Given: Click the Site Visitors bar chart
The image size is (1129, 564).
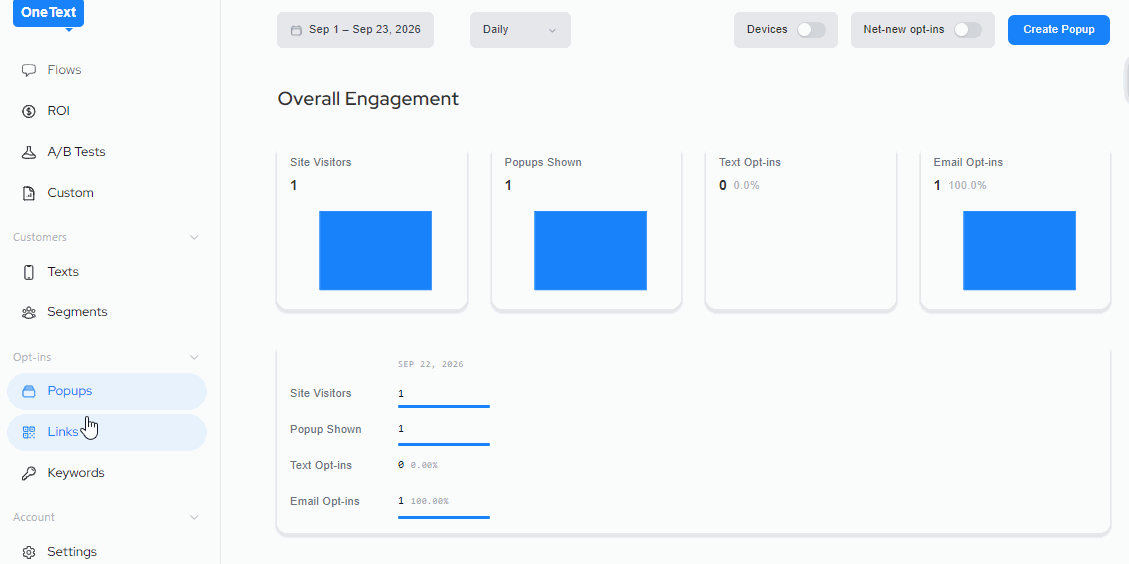Looking at the screenshot, I should pos(375,251).
